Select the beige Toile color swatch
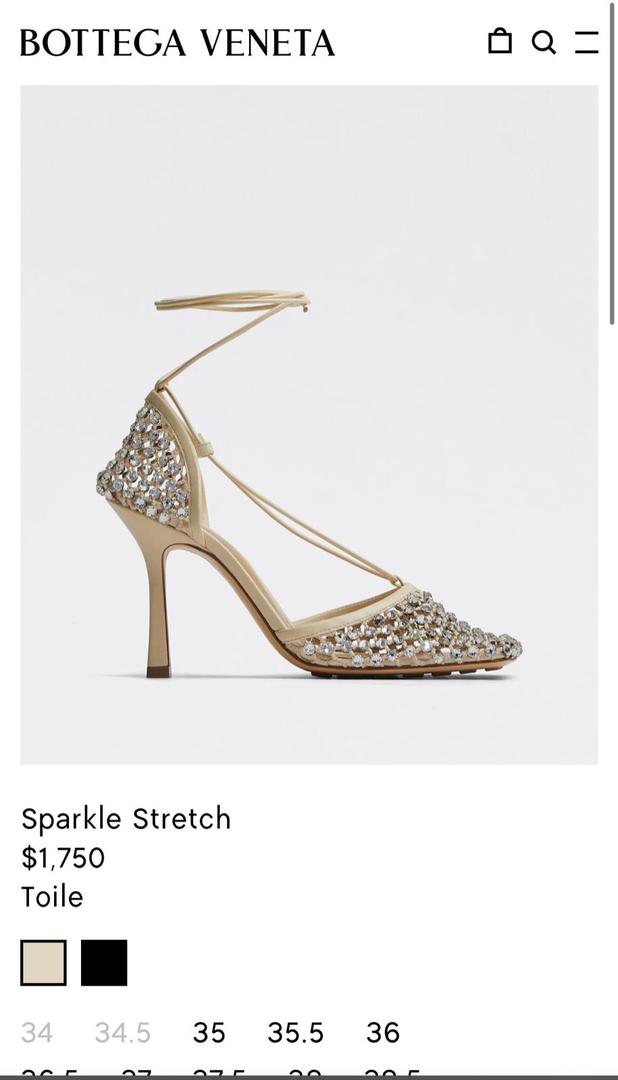Screen dimensions: 618x1080 click(43, 963)
